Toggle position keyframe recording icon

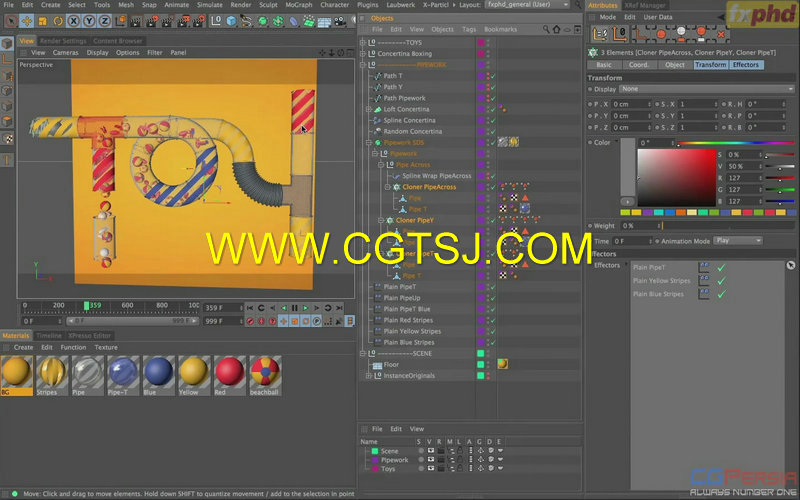[284, 321]
